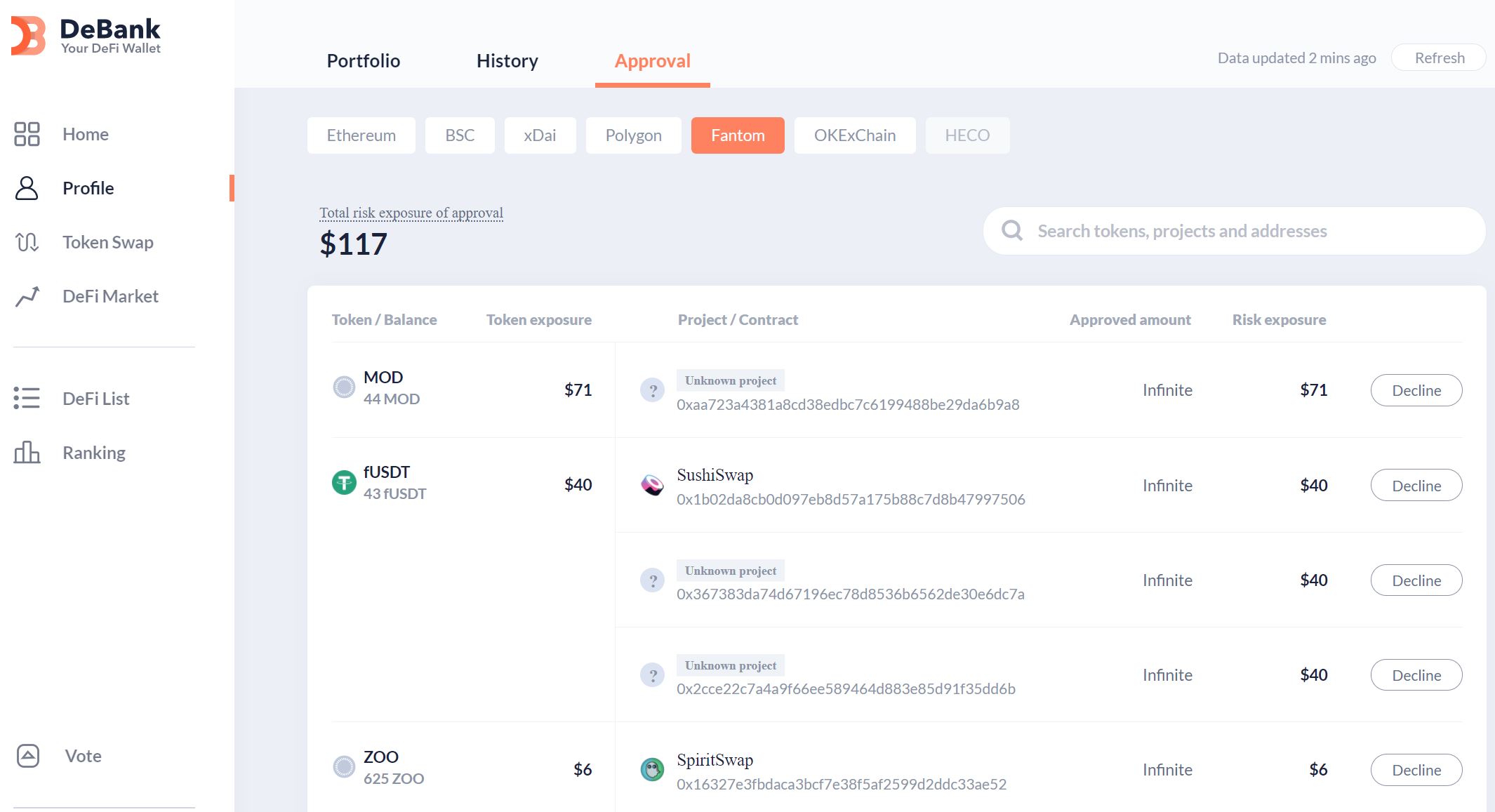Select the Profile icon in the sidebar
Screen dimensions: 1495x812
tap(27, 188)
